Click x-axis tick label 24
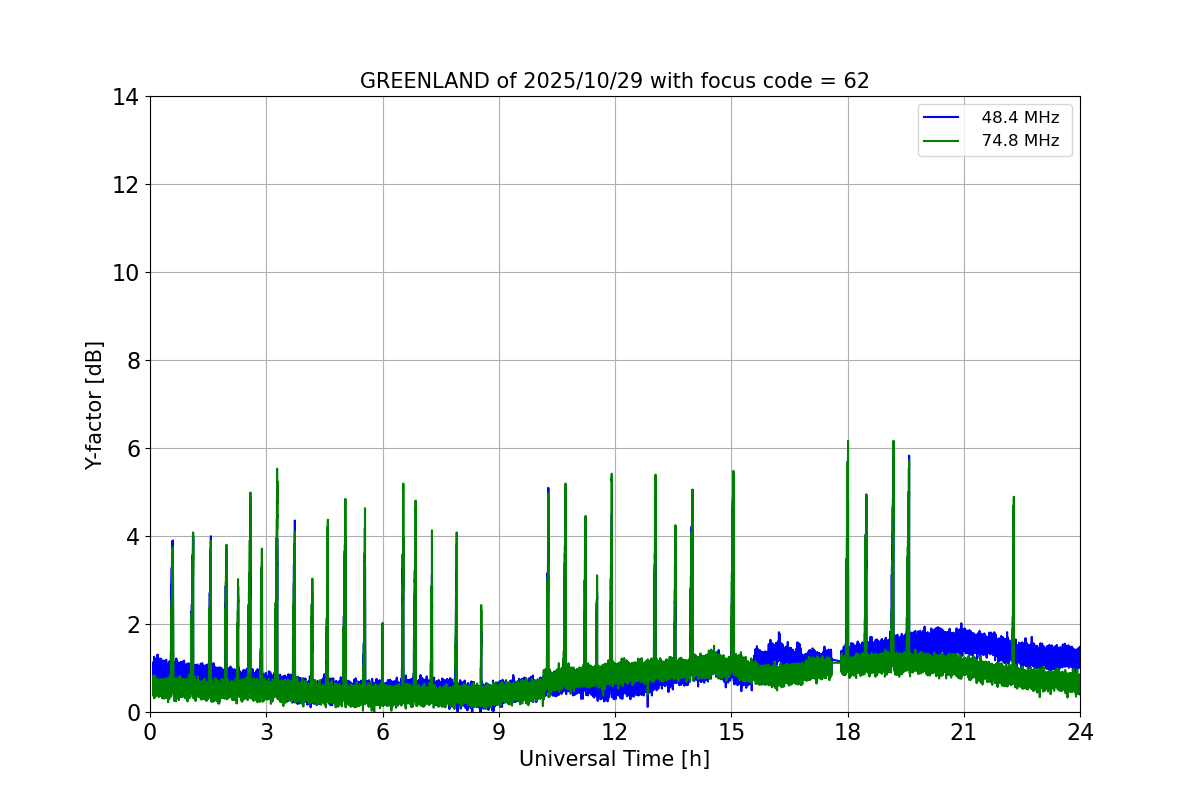The height and width of the screenshot is (800, 1200). pos(1080,732)
